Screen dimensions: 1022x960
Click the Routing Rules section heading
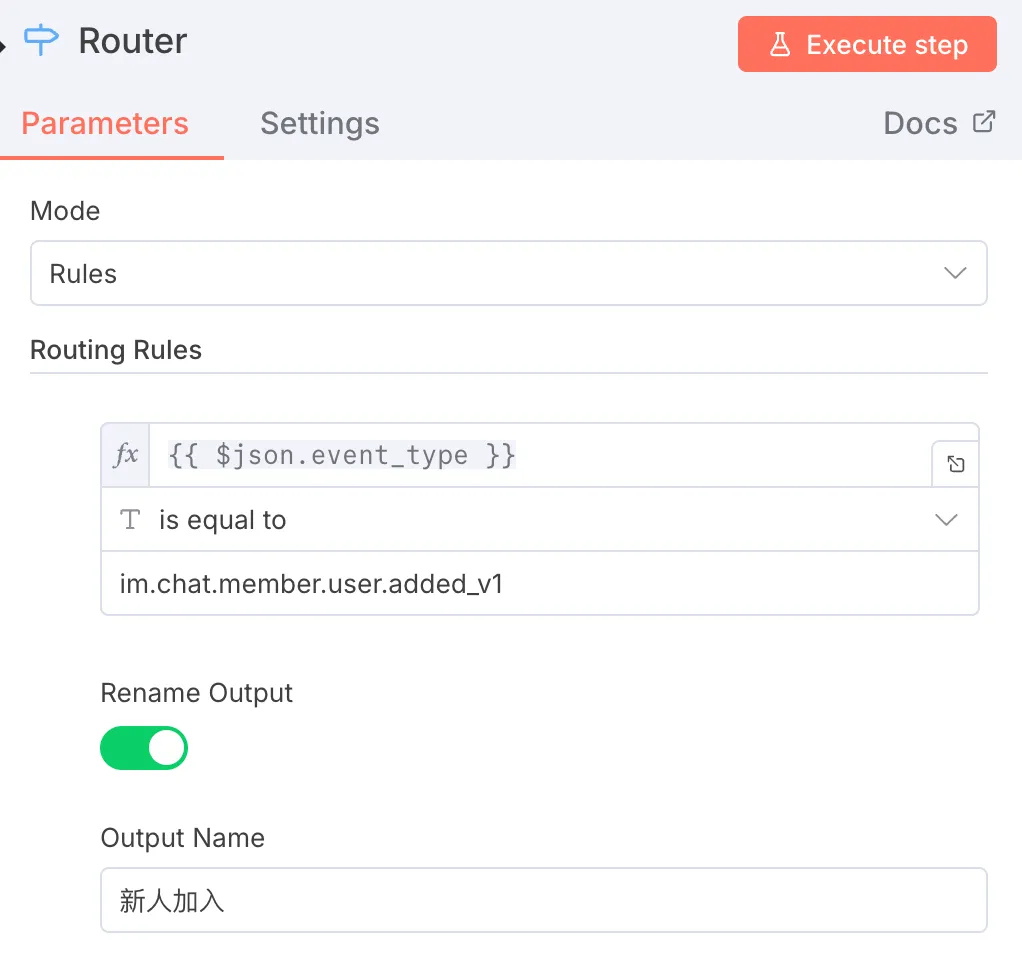(x=116, y=350)
